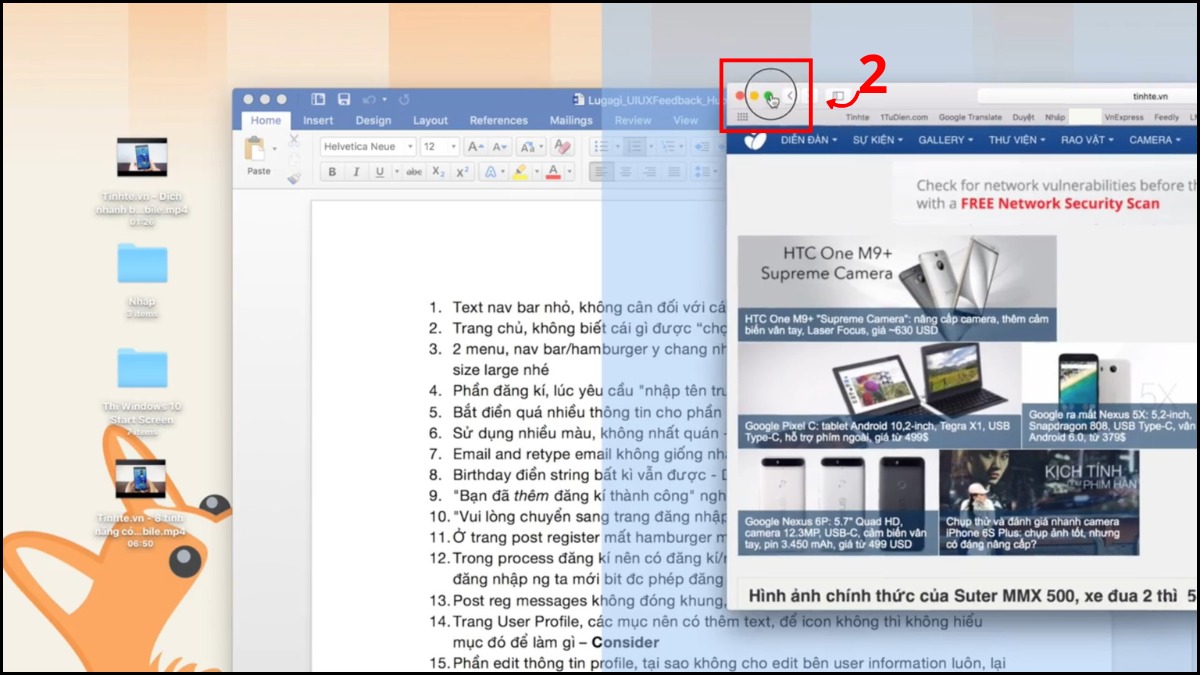The image size is (1200, 675).
Task: Expand the GALLERY menu on tinhte.vn
Action: pyautogui.click(x=944, y=140)
